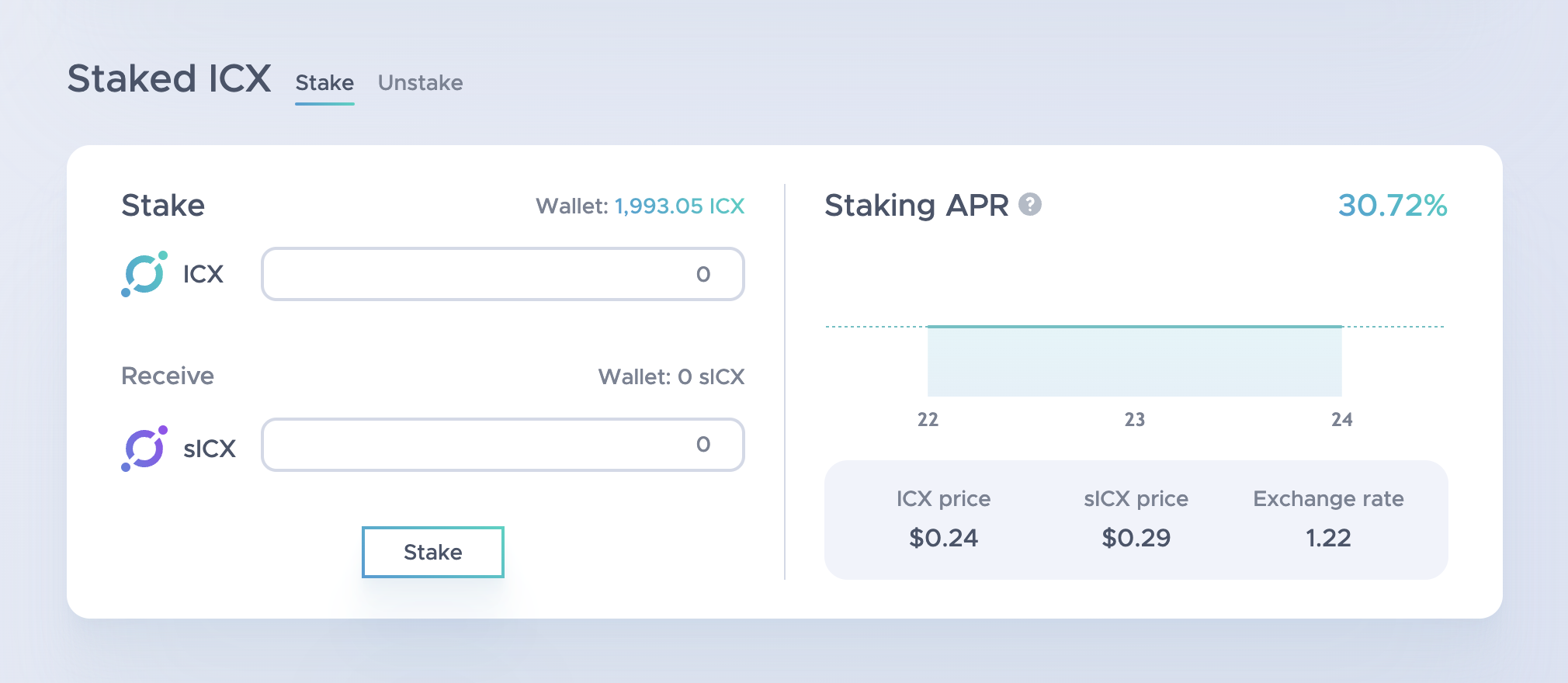The height and width of the screenshot is (683, 1568).
Task: Click the 30.72% APR value
Action: (x=1393, y=206)
